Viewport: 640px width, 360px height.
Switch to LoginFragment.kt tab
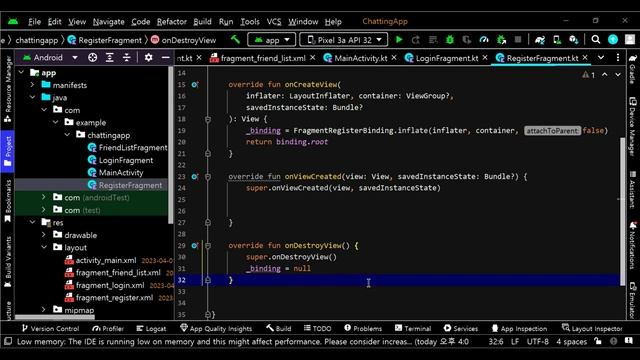(x=447, y=58)
